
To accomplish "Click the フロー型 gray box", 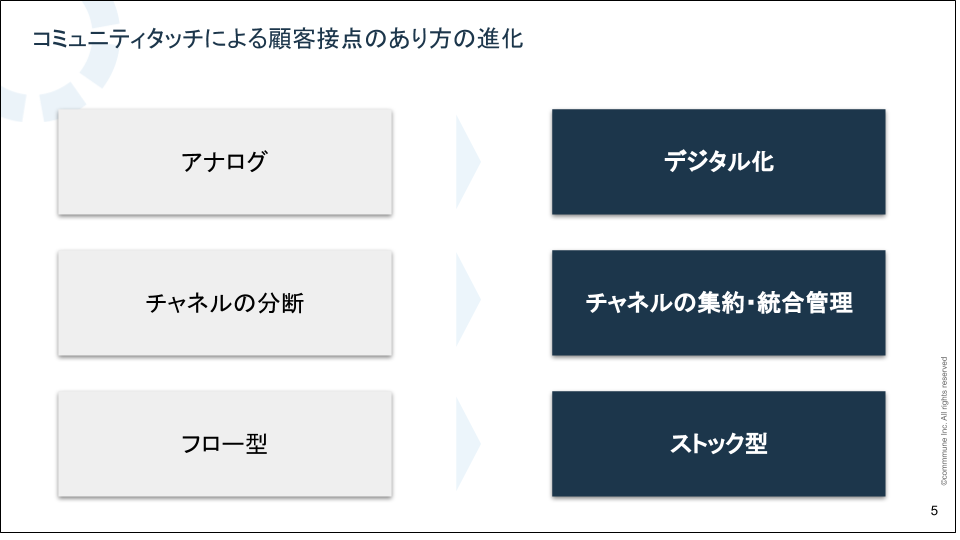I will pyautogui.click(x=225, y=444).
